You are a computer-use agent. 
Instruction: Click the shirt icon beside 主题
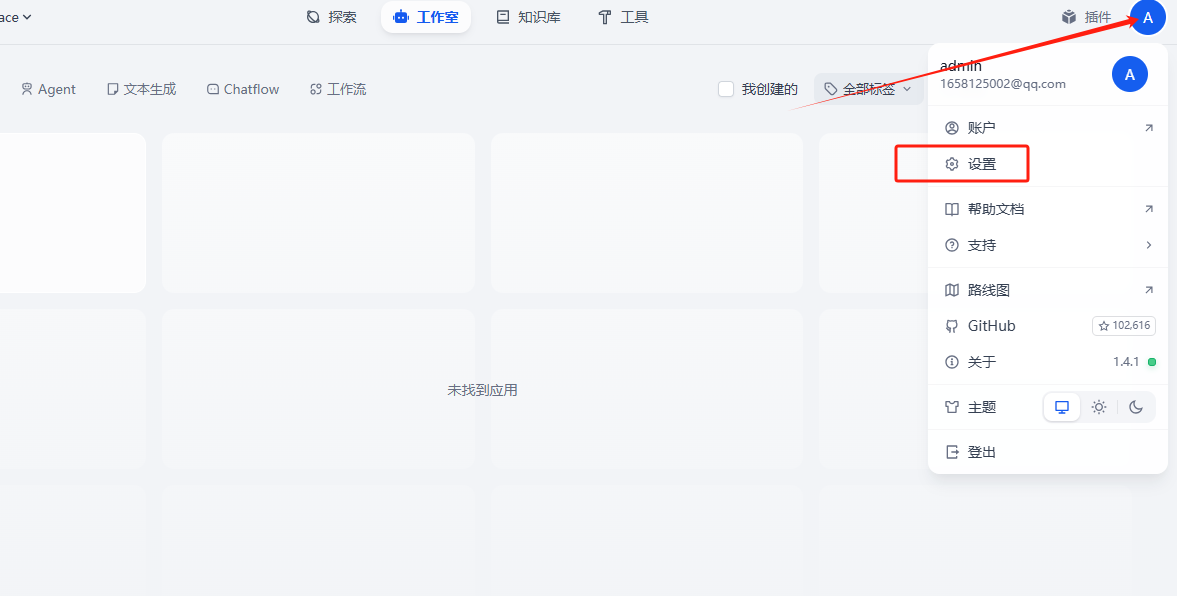point(952,407)
